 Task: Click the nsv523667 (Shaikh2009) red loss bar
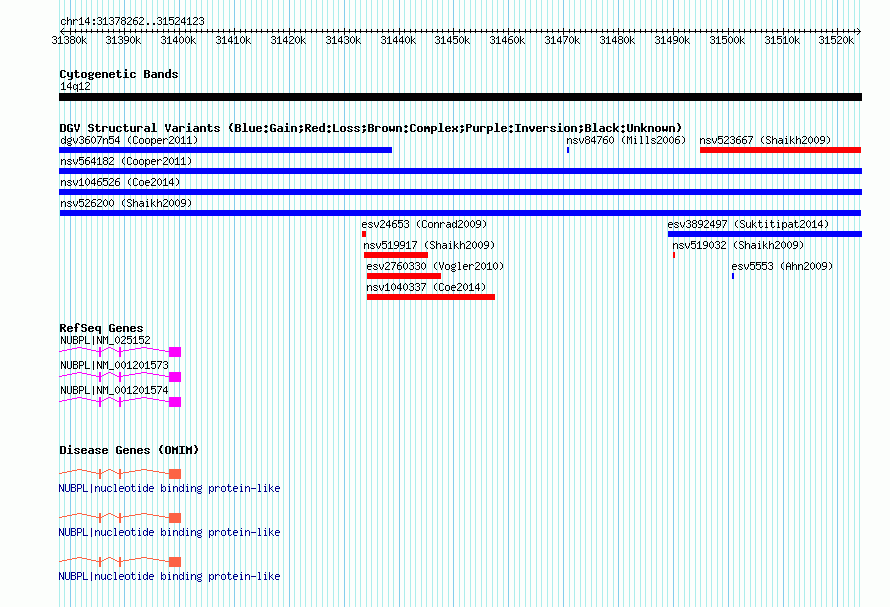pos(780,150)
